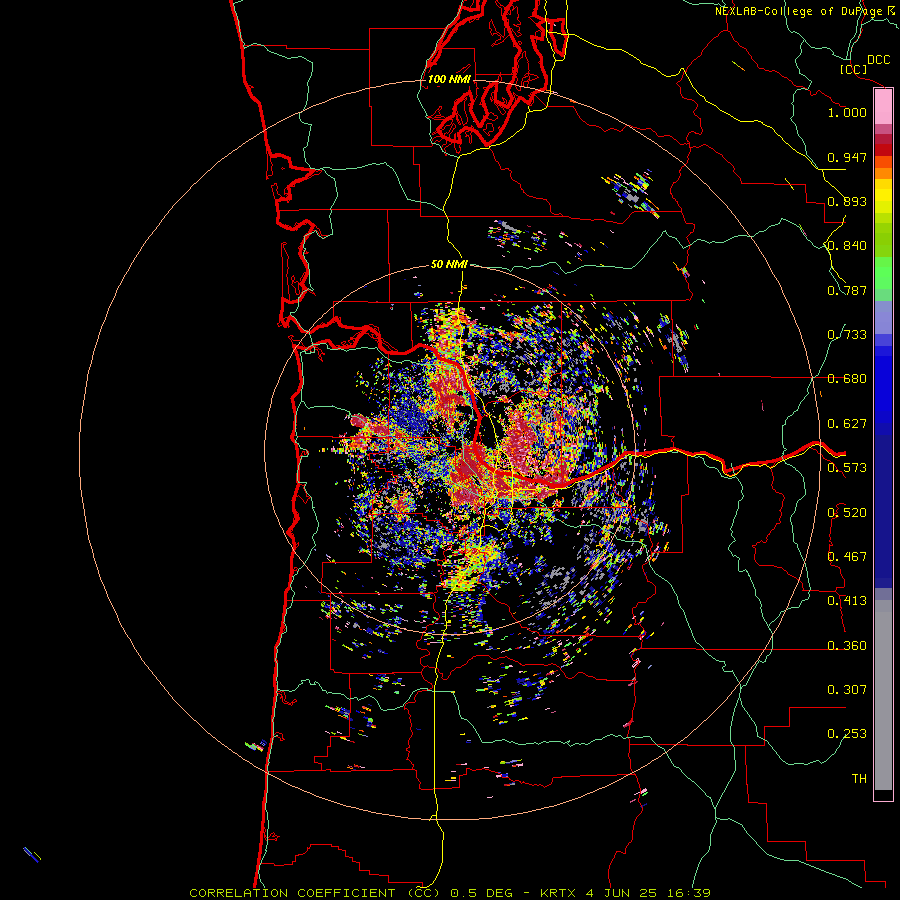Click the 0.573 scale value
The width and height of the screenshot is (900, 900).
click(x=847, y=468)
